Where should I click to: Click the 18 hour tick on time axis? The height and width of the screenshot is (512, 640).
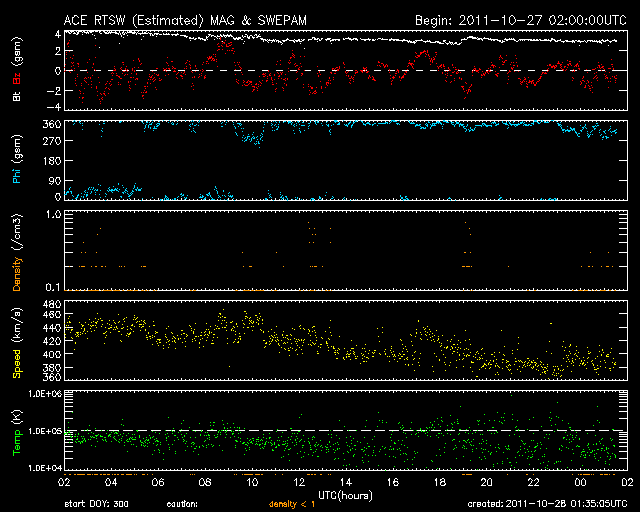pos(439,482)
